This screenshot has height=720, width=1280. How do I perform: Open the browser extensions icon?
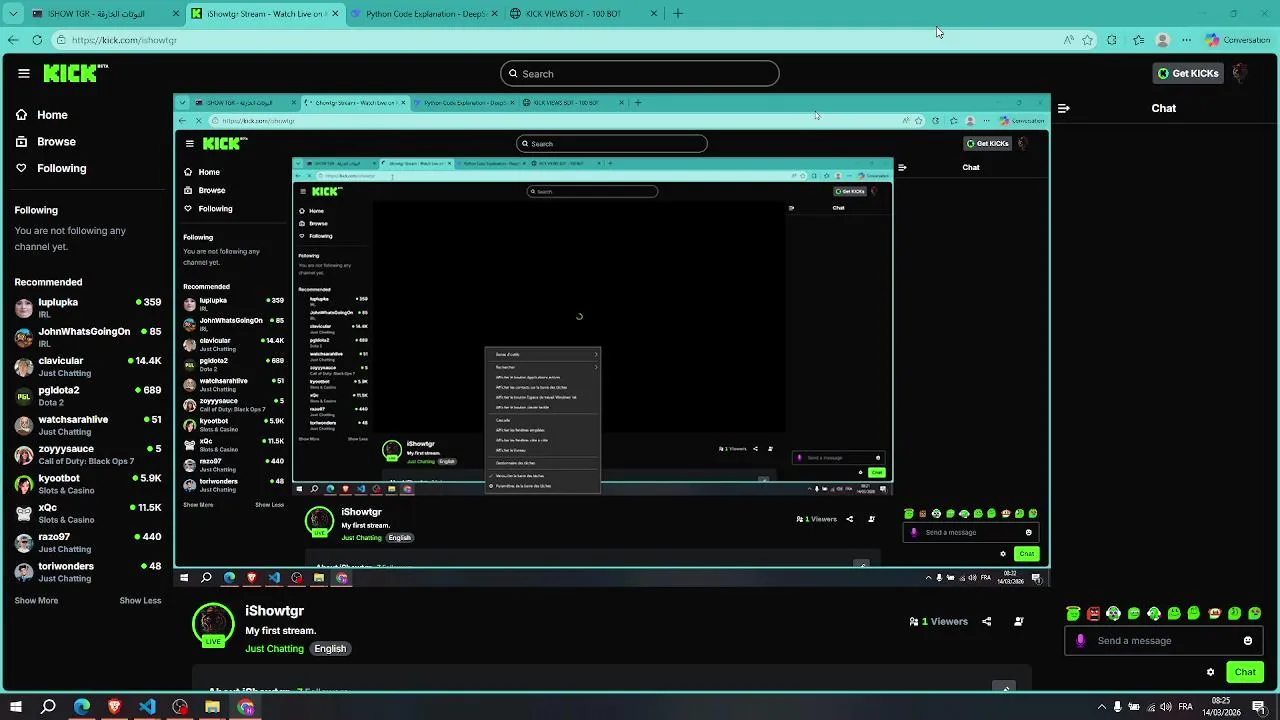point(1112,40)
